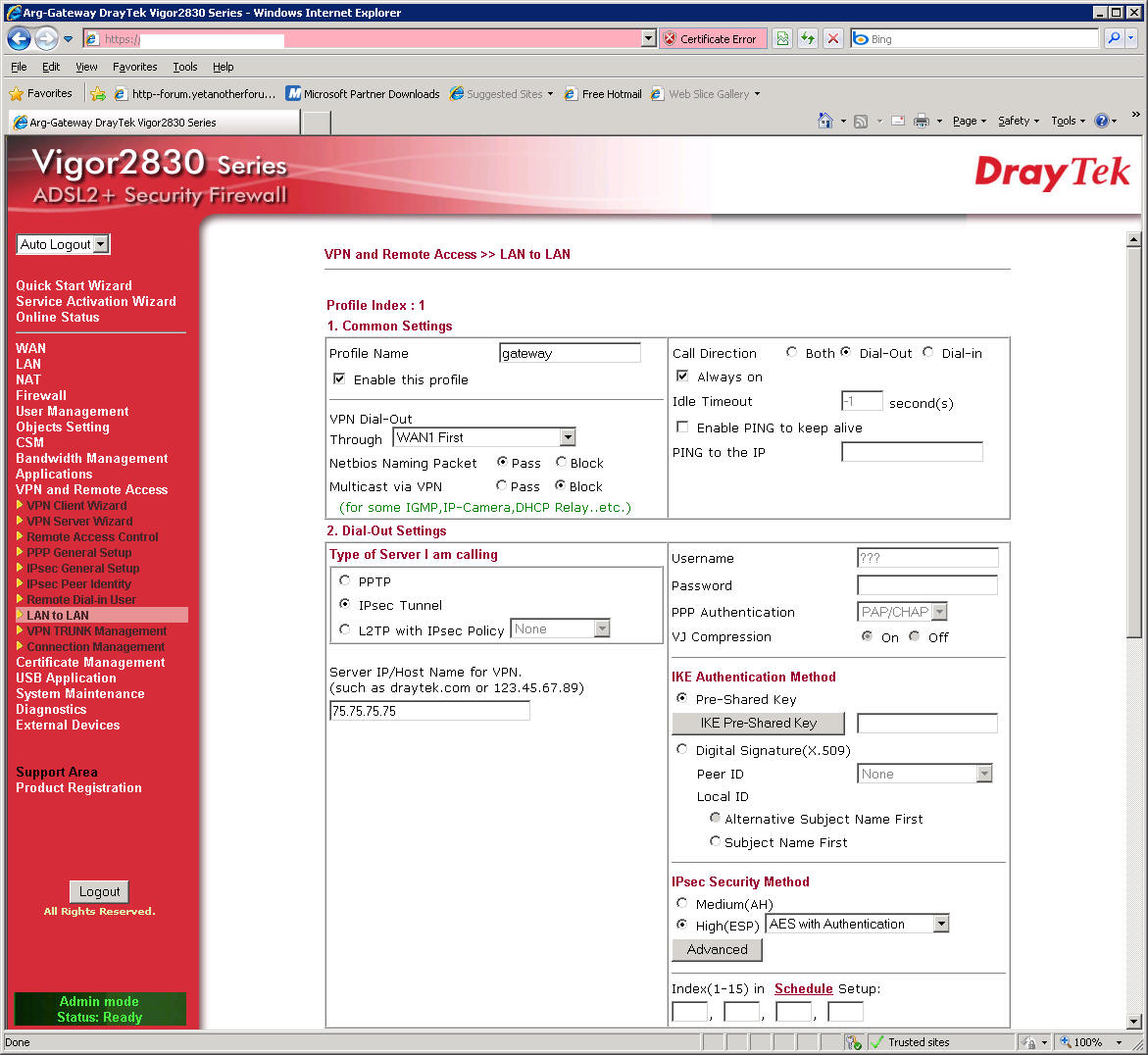Select Dial-in call direction radio
1148x1055 pixels.
coord(927,352)
